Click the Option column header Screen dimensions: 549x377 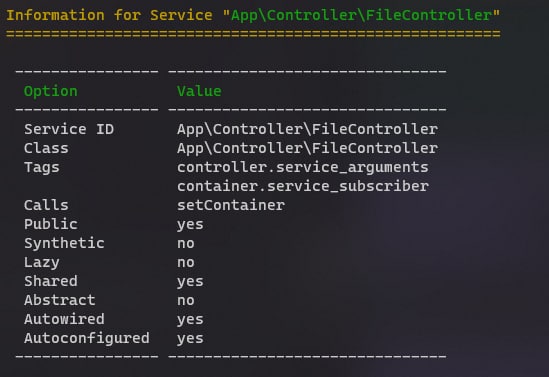coord(51,92)
